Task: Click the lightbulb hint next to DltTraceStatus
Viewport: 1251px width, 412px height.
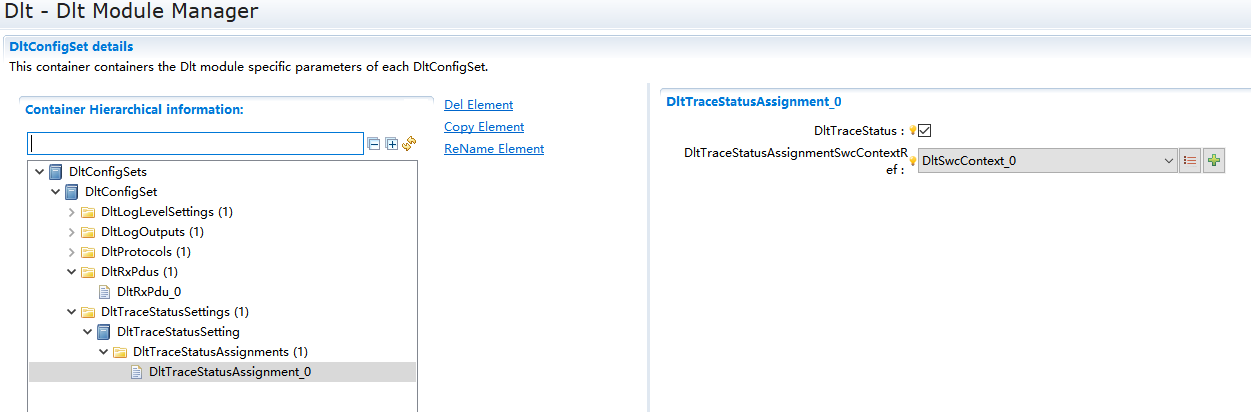Action: pos(912,131)
